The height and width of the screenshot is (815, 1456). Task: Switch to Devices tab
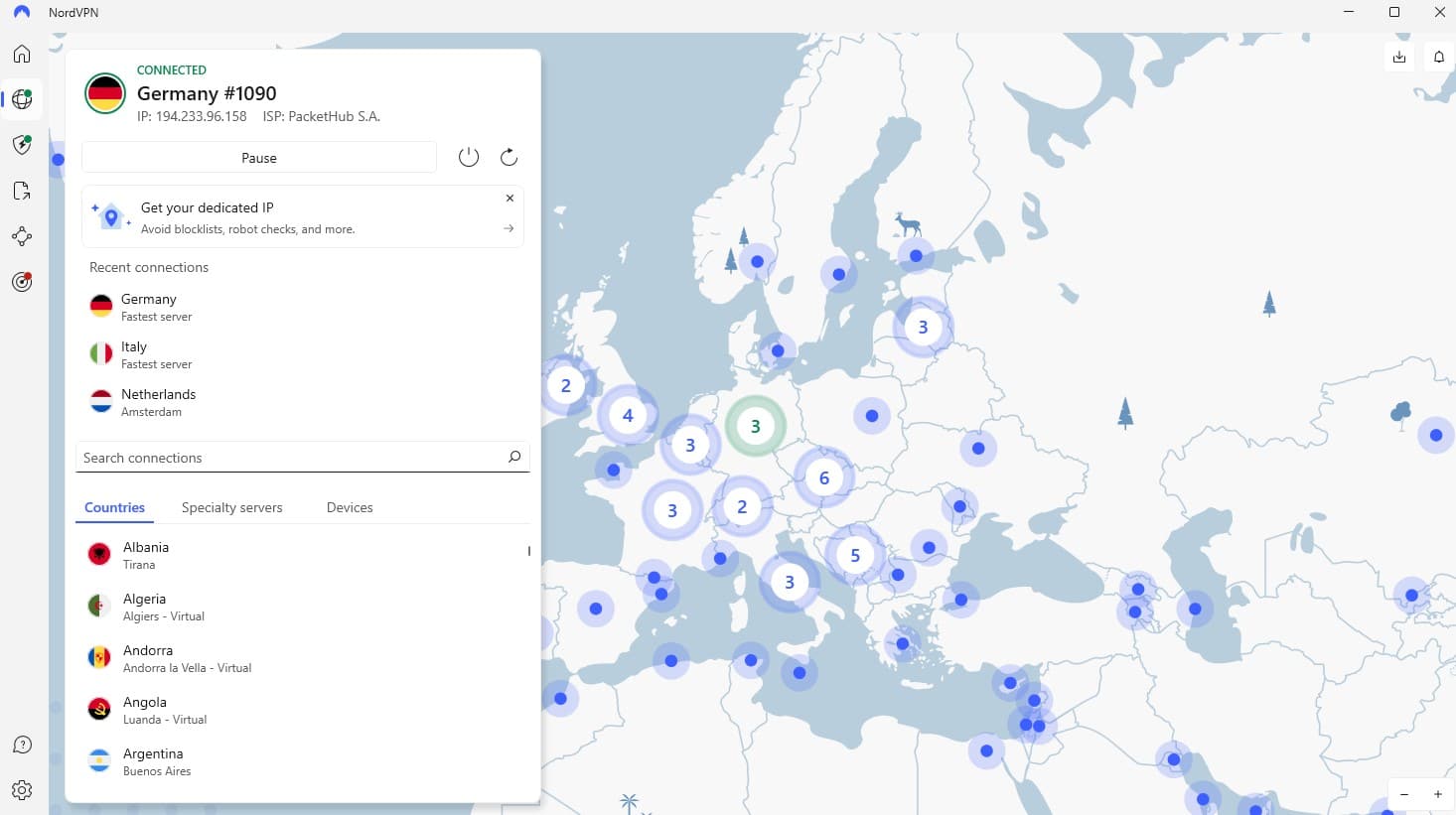coord(350,507)
